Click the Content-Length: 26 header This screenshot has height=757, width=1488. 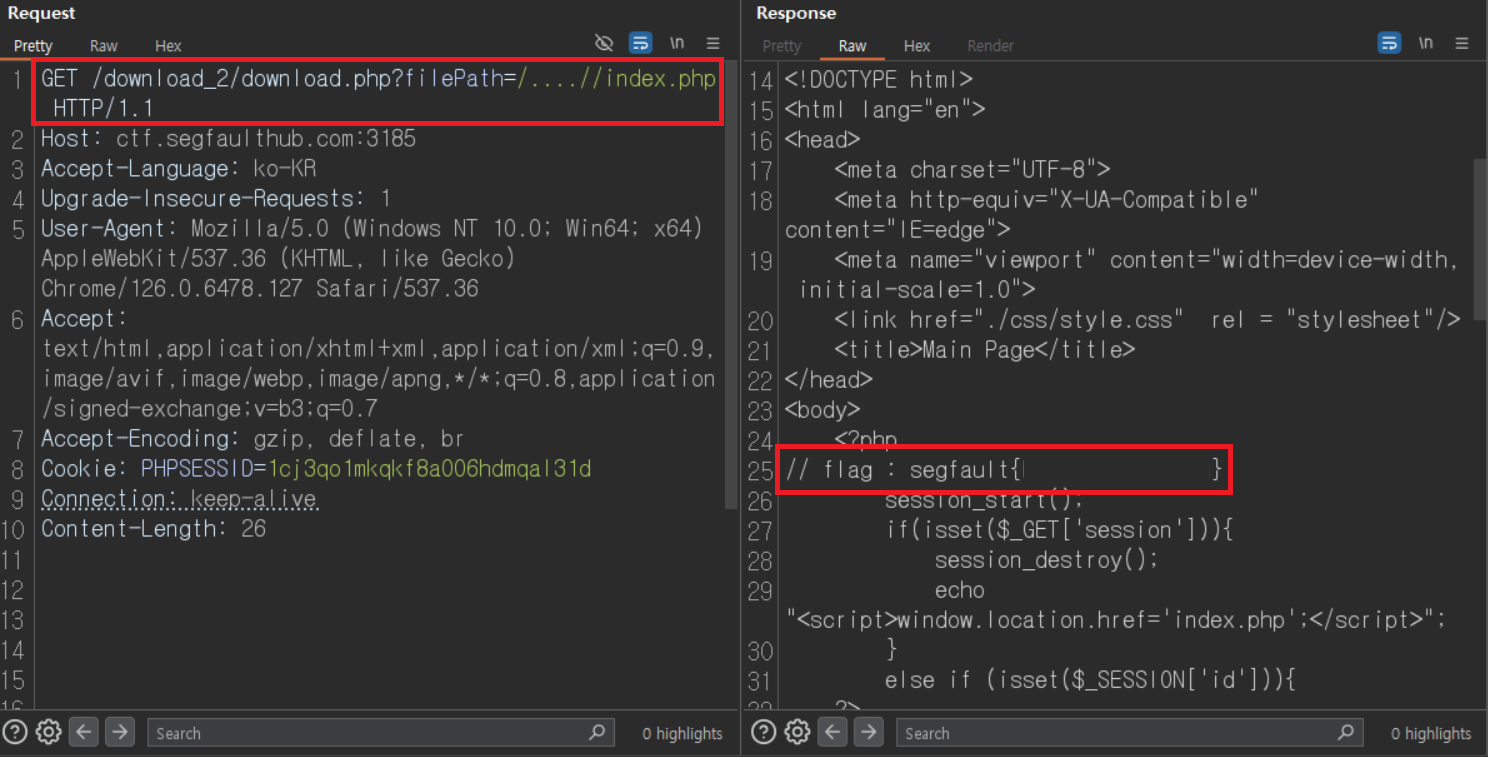click(153, 529)
